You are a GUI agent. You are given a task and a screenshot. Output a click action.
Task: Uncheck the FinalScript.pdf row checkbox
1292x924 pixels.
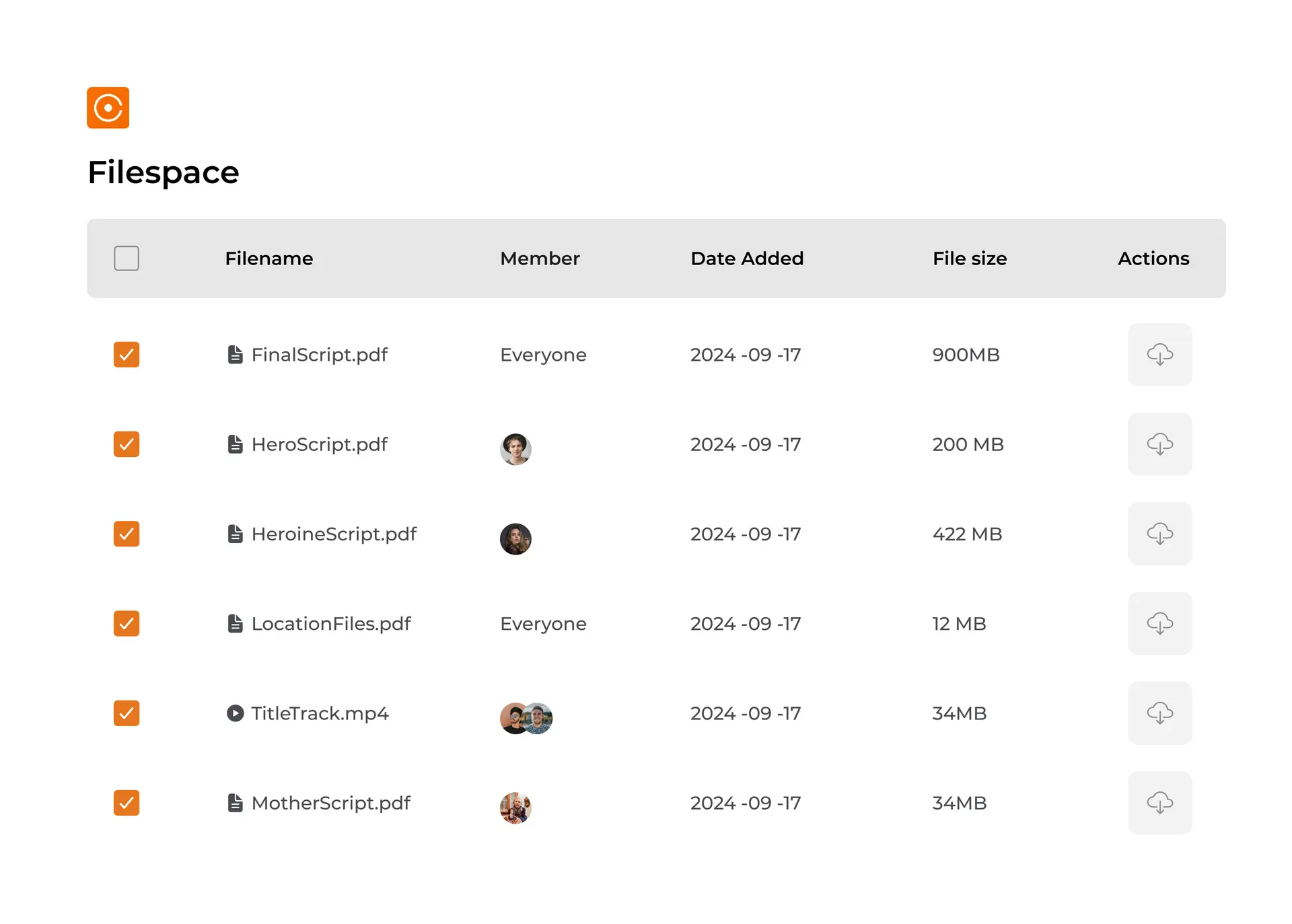pos(127,355)
